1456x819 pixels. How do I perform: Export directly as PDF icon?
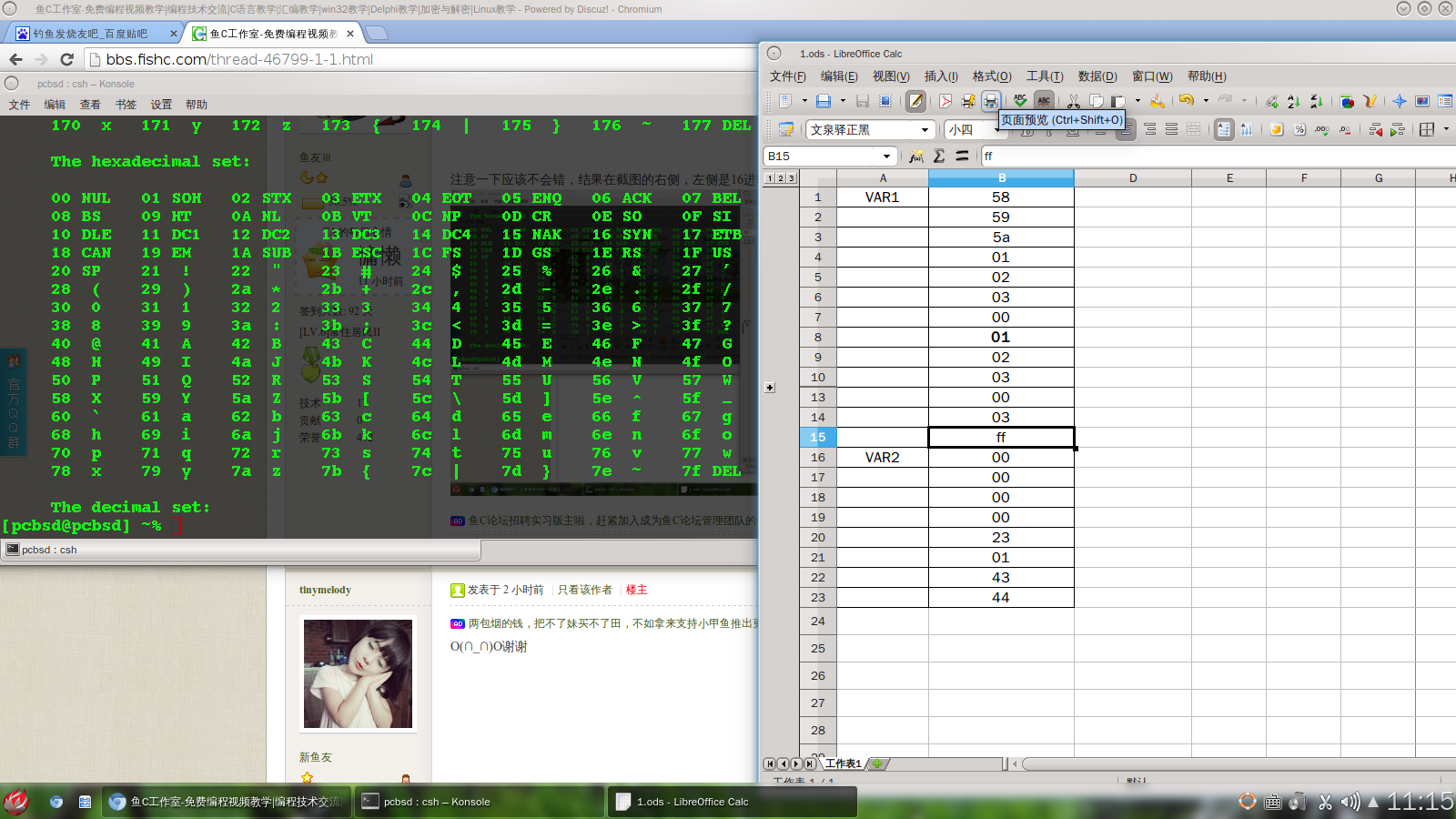(x=945, y=101)
